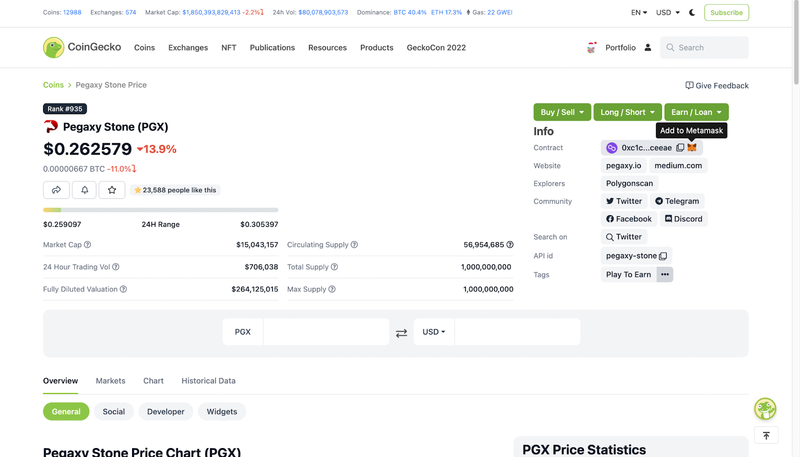Search on Twitter link
Viewport: 800px width, 457px height.
[x=624, y=237]
